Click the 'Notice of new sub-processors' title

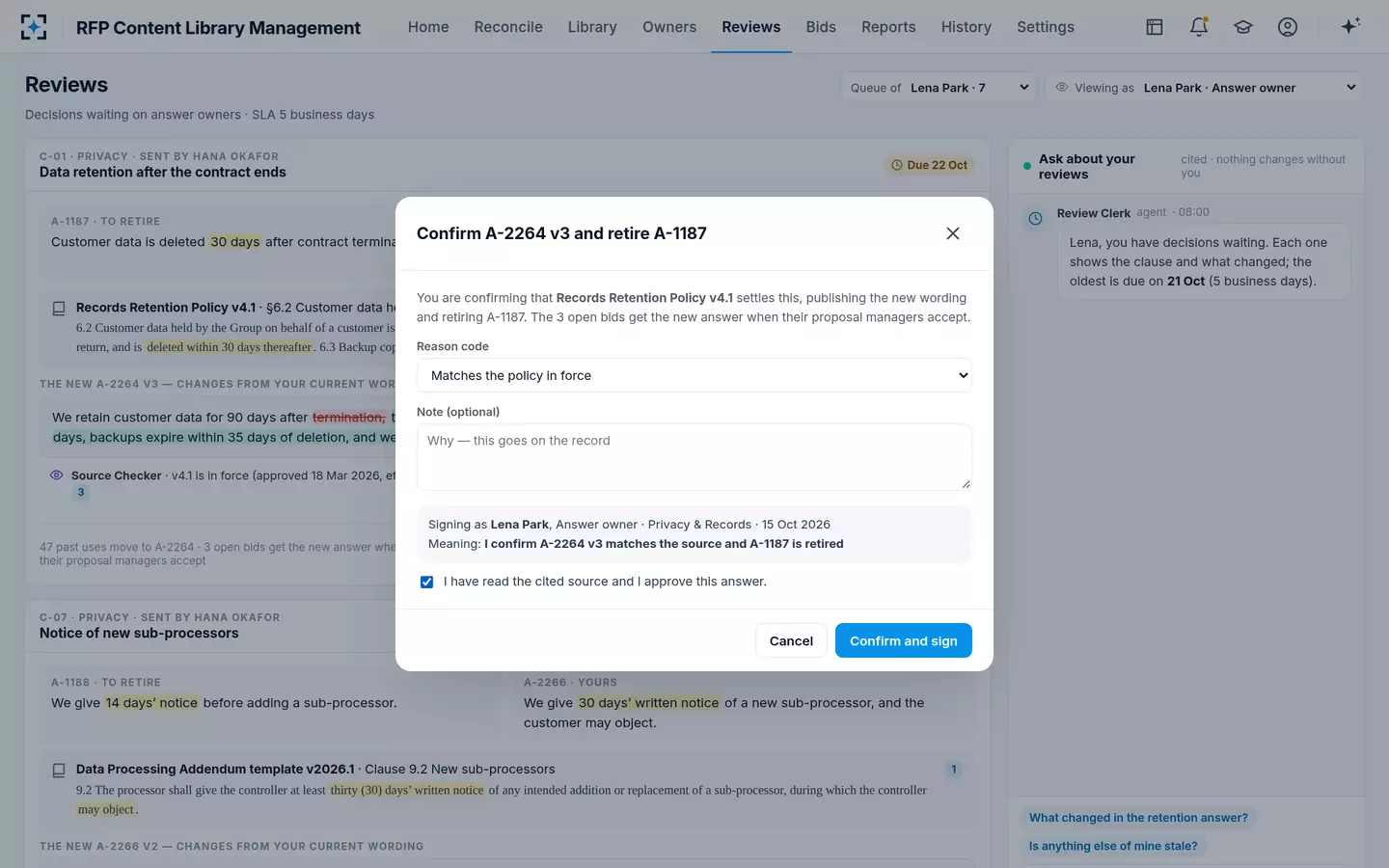point(139,634)
